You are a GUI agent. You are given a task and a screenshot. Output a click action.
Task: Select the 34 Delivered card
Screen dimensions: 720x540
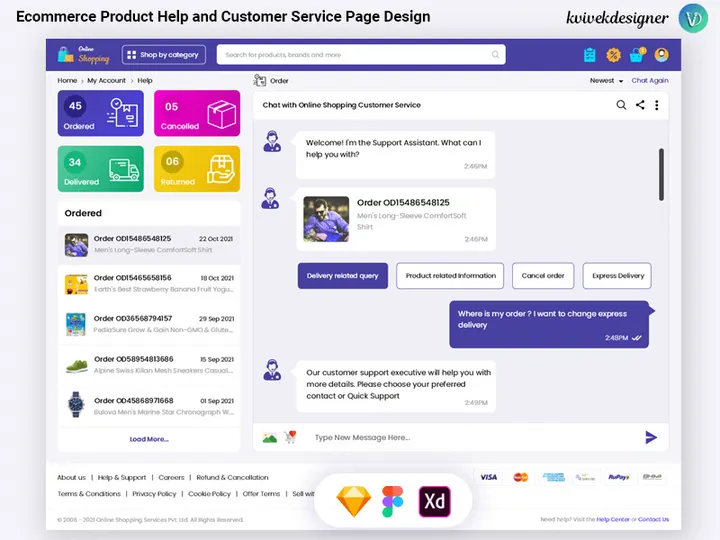click(101, 169)
